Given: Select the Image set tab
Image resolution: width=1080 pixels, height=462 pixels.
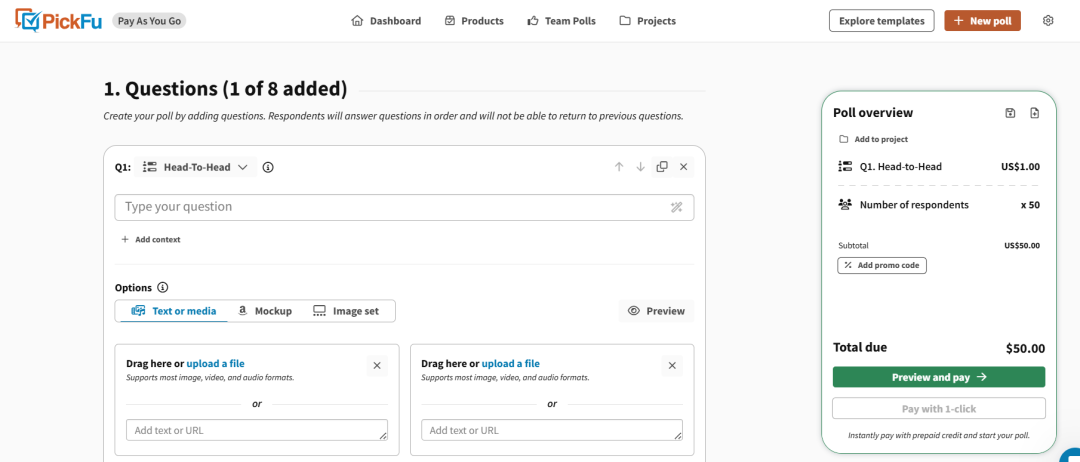Looking at the screenshot, I should tap(346, 311).
